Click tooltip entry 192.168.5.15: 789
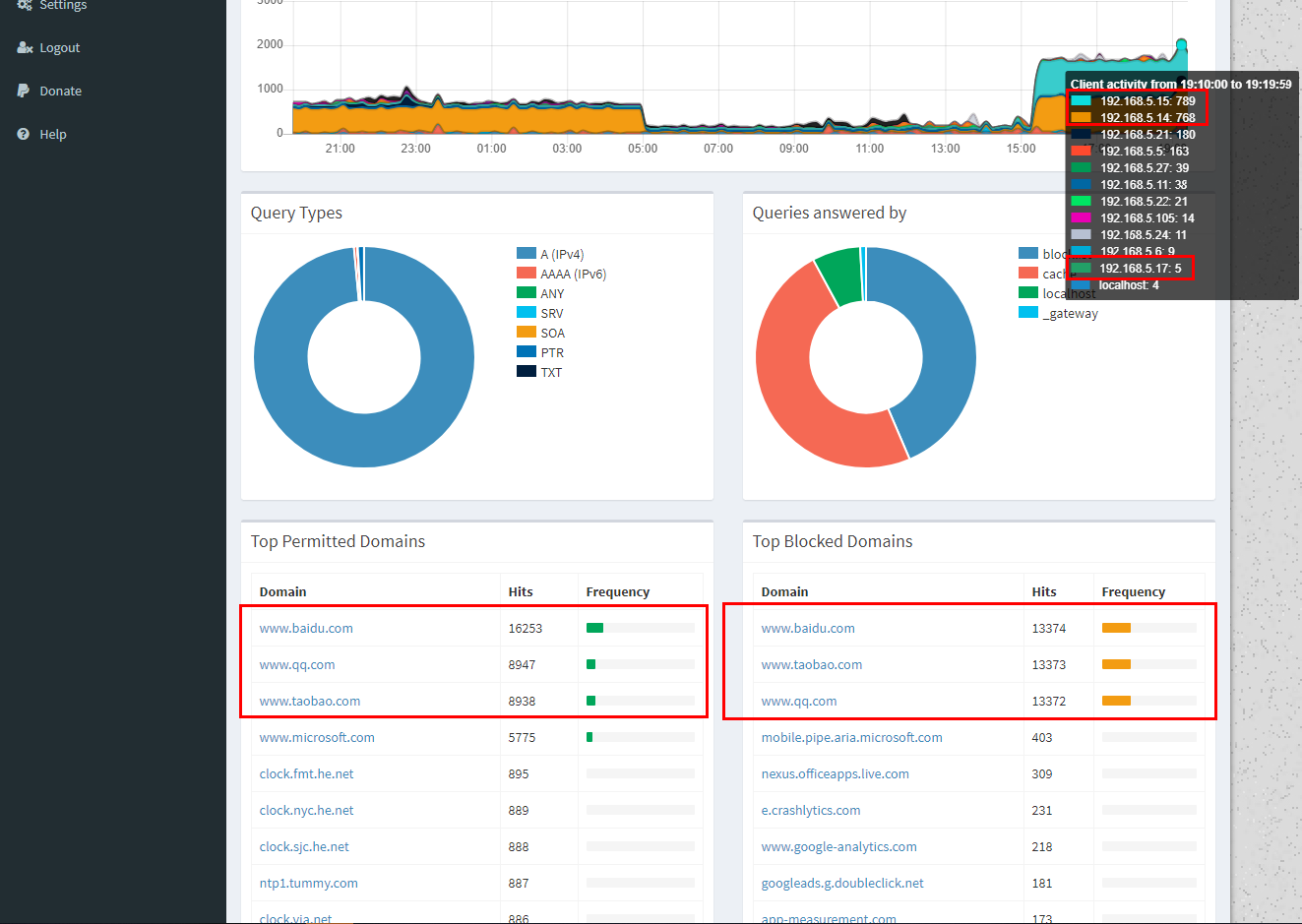Screen dimensions: 1302x924 pos(1133,100)
